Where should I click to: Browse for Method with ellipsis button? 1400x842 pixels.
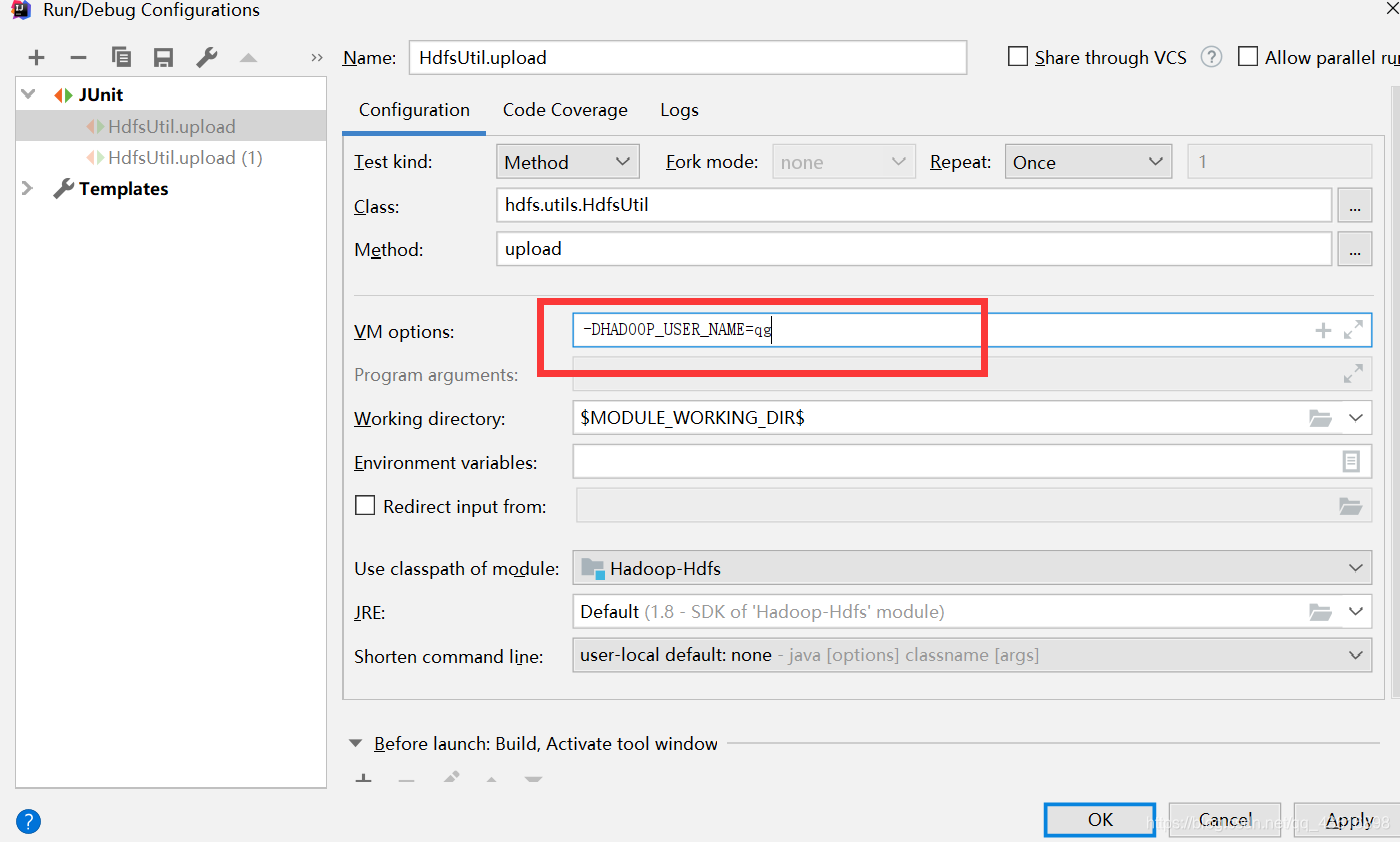[1354, 249]
